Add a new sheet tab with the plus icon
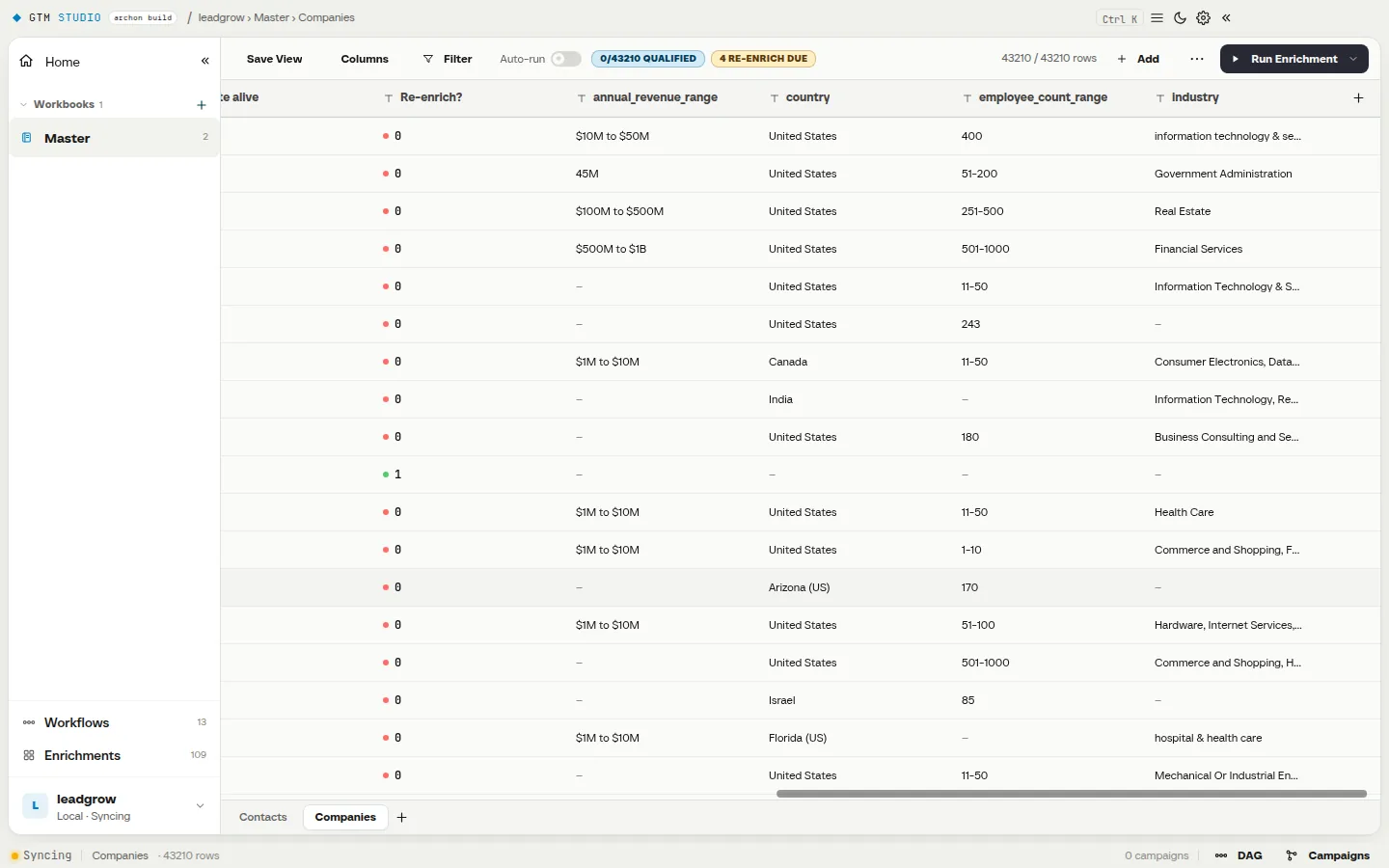Viewport: 1389px width, 868px height. click(x=401, y=817)
